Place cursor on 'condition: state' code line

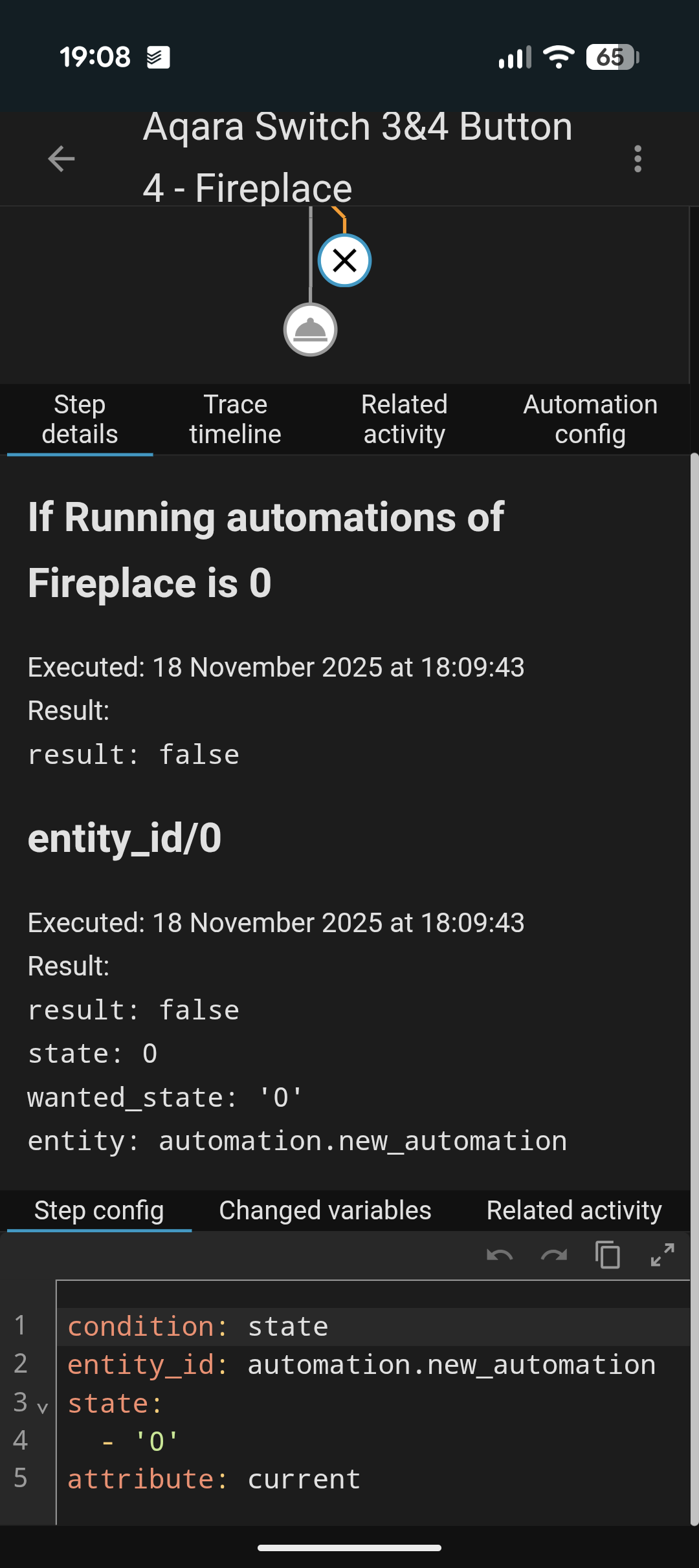coord(198,1327)
